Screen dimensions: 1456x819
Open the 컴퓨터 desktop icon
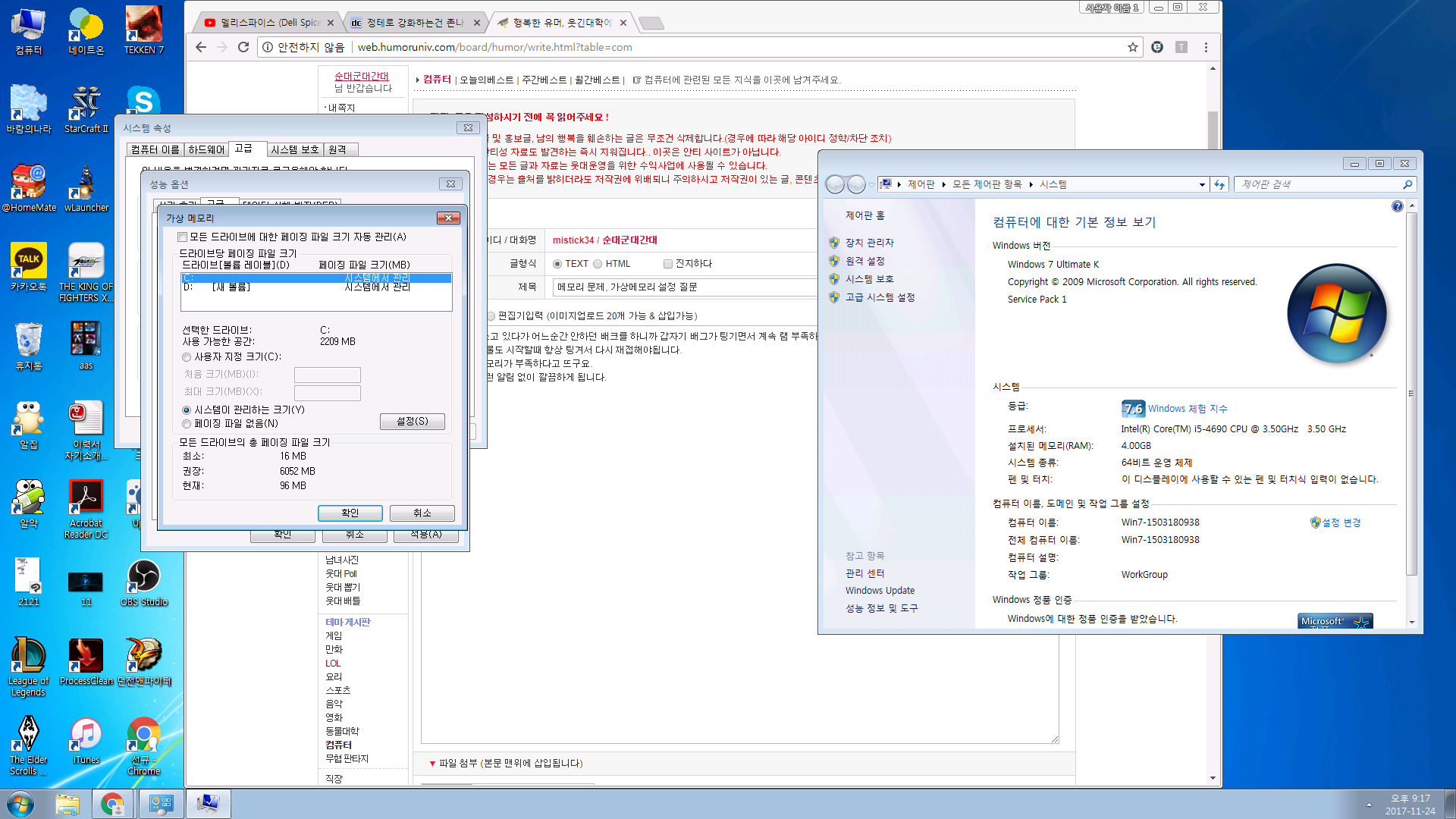[29, 30]
